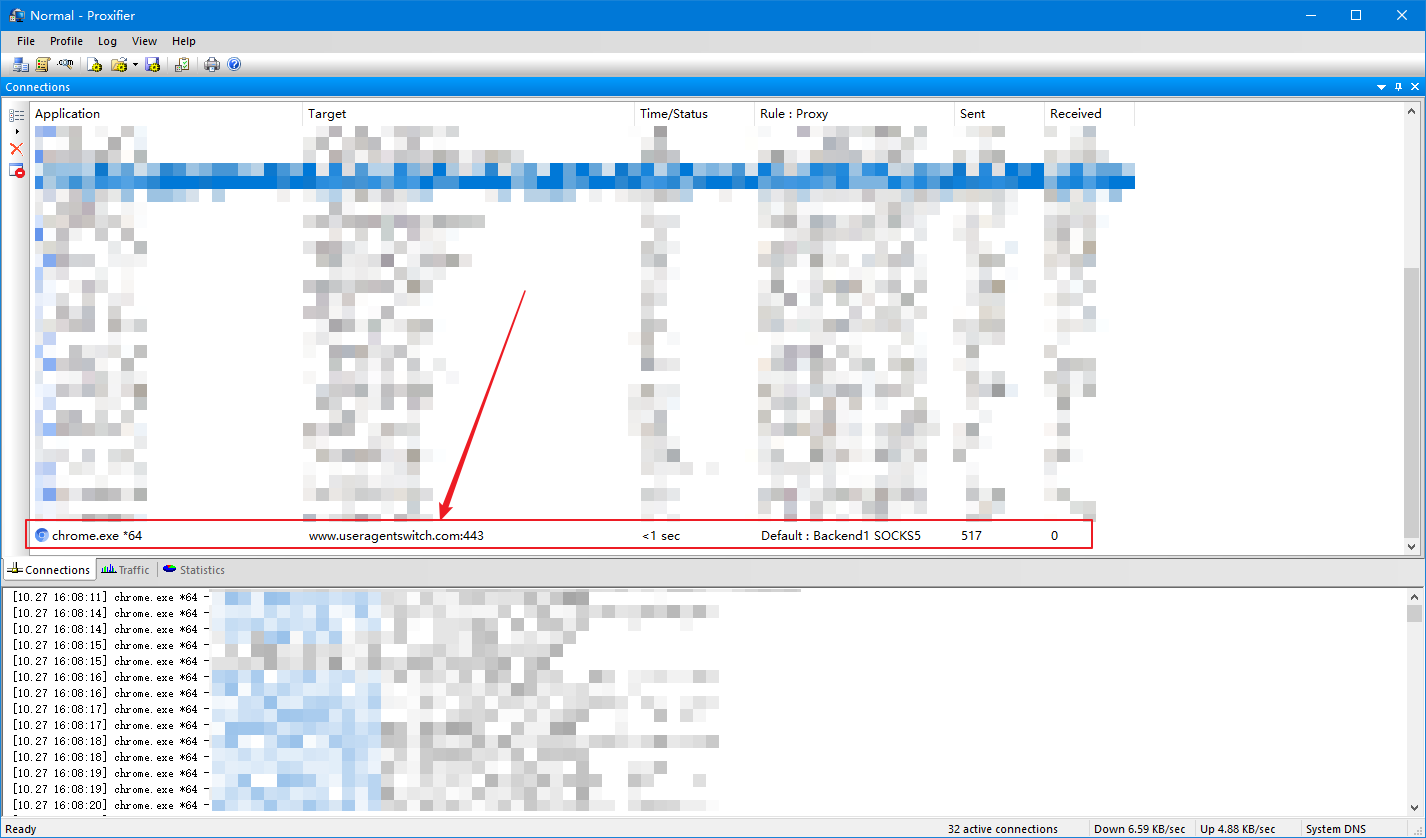Open Proxy Servers settings toolbar icon
1426x838 pixels.
click(x=20, y=65)
